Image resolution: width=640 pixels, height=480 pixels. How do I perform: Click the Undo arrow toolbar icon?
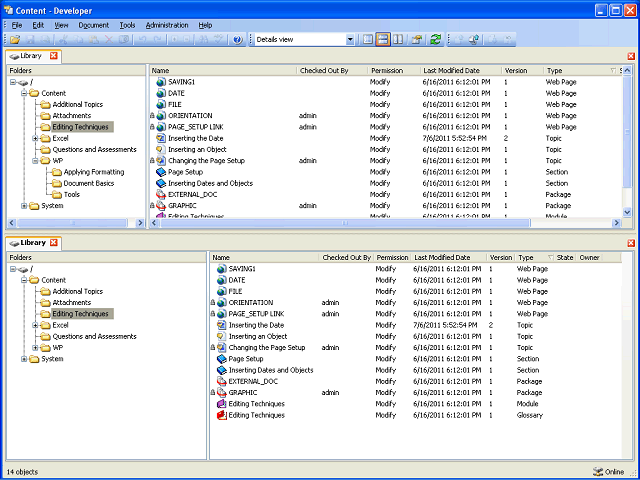[x=142, y=40]
